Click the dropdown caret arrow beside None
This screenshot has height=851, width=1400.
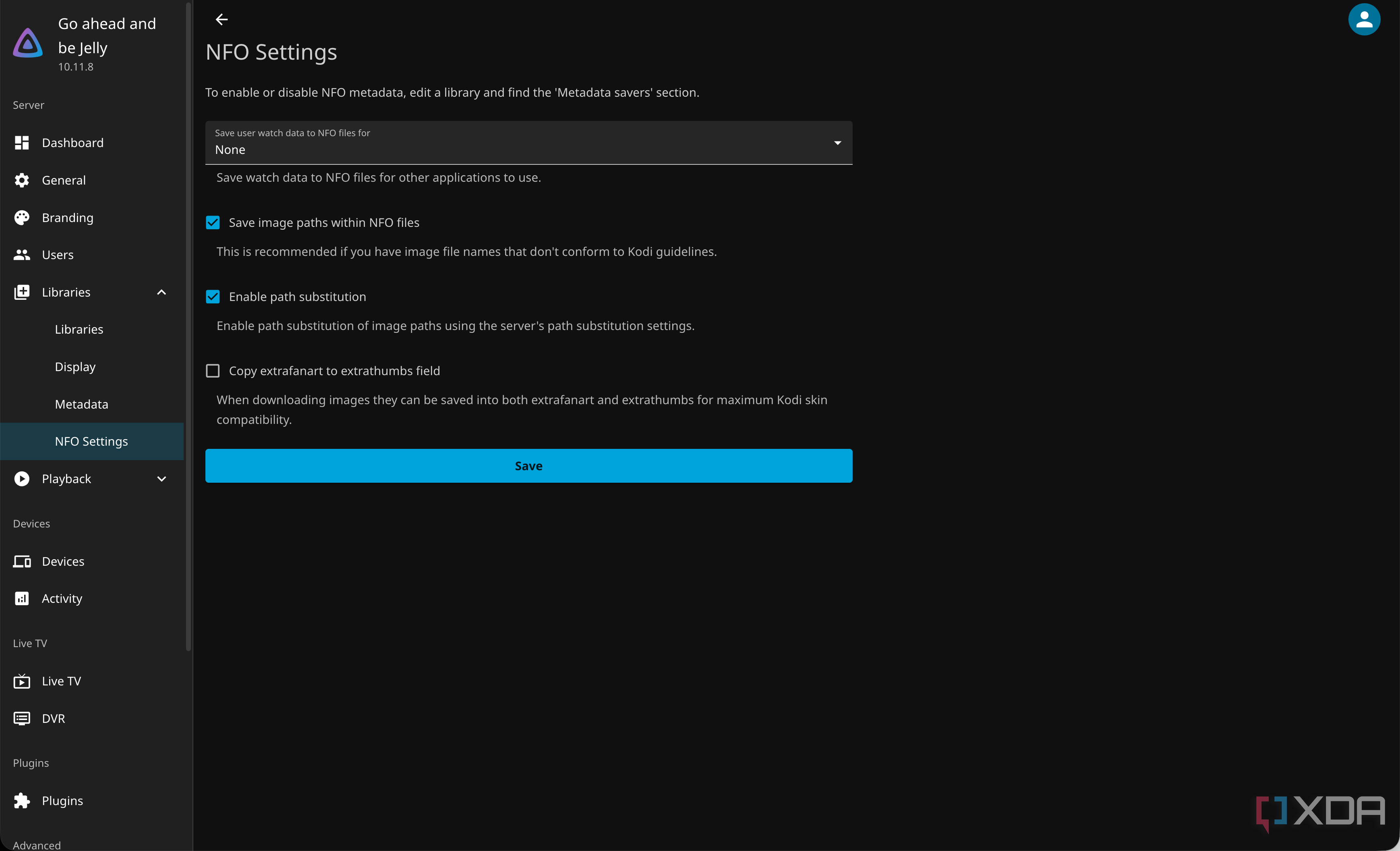(x=837, y=143)
